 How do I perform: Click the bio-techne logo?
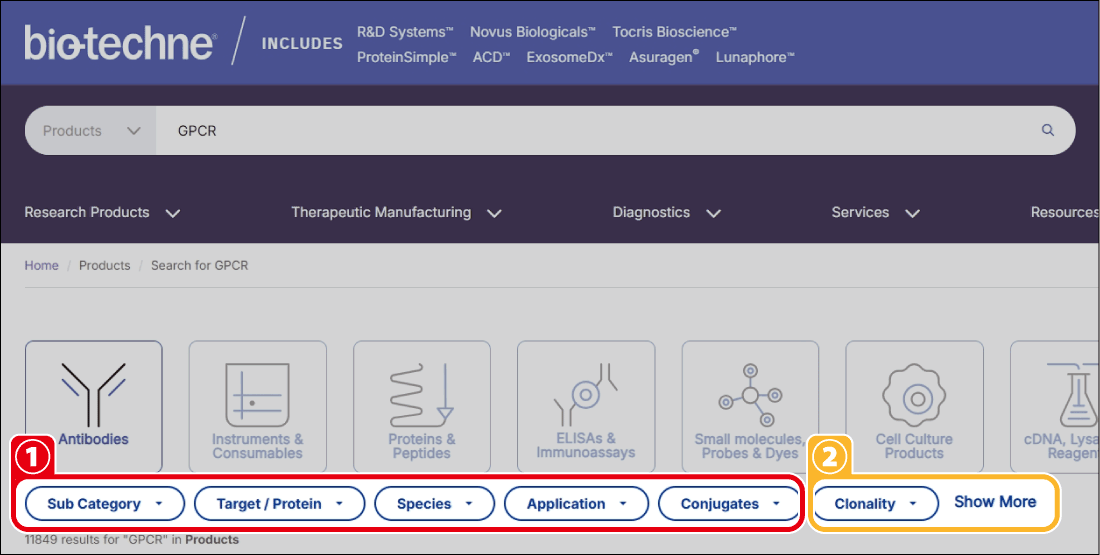[x=120, y=43]
